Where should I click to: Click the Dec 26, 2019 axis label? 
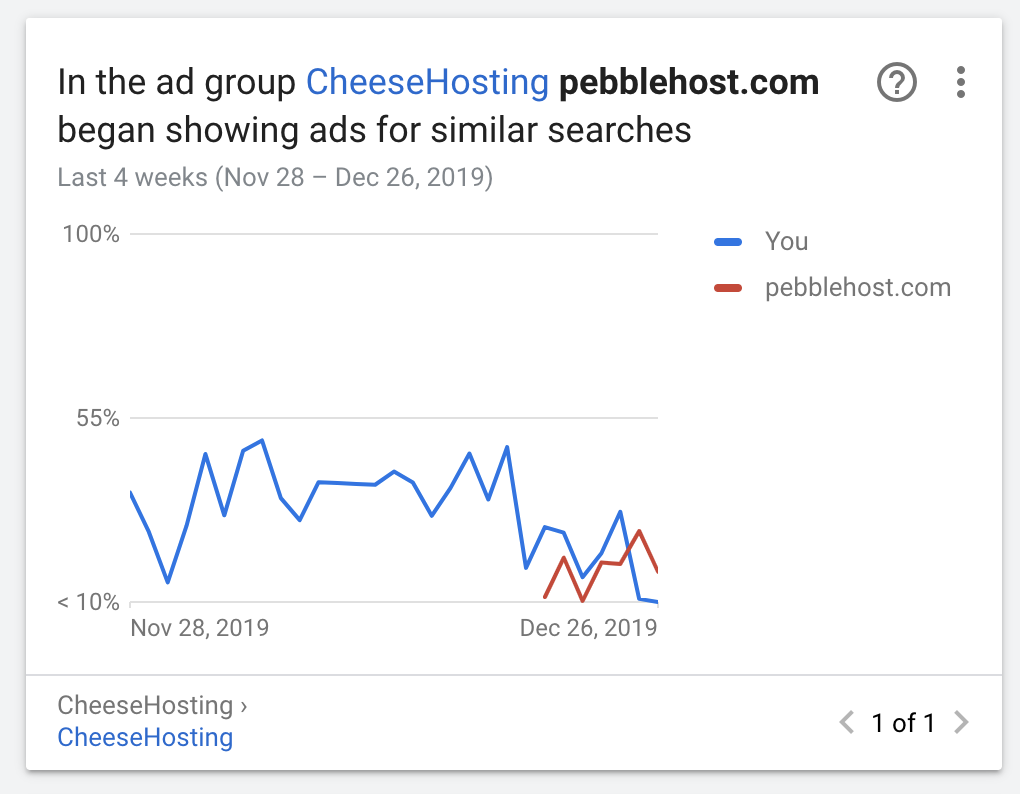[588, 628]
